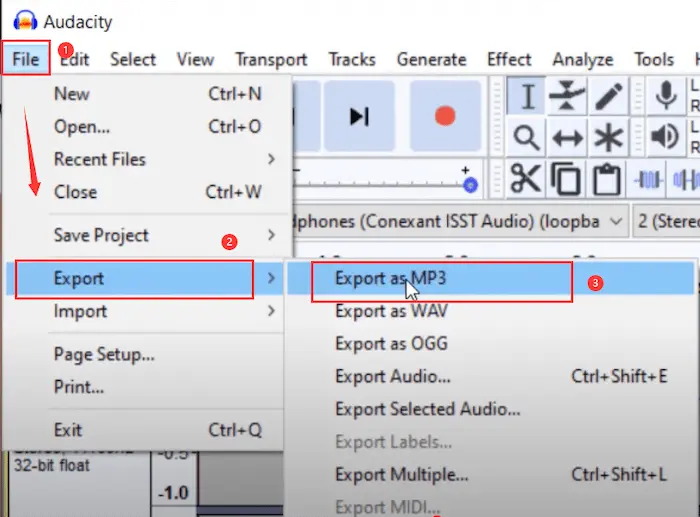This screenshot has width=700, height=517.
Task: Open the Transport menu
Action: click(x=271, y=59)
